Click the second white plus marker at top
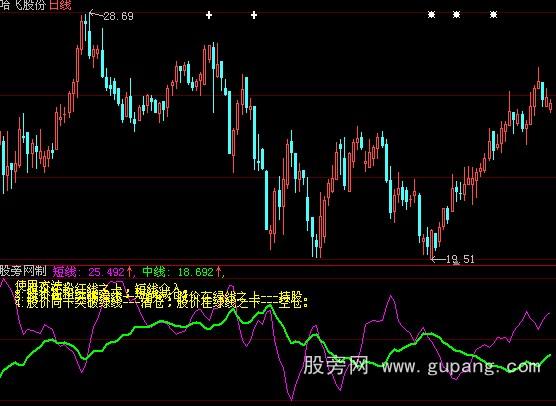This screenshot has height=406, width=556. (254, 15)
